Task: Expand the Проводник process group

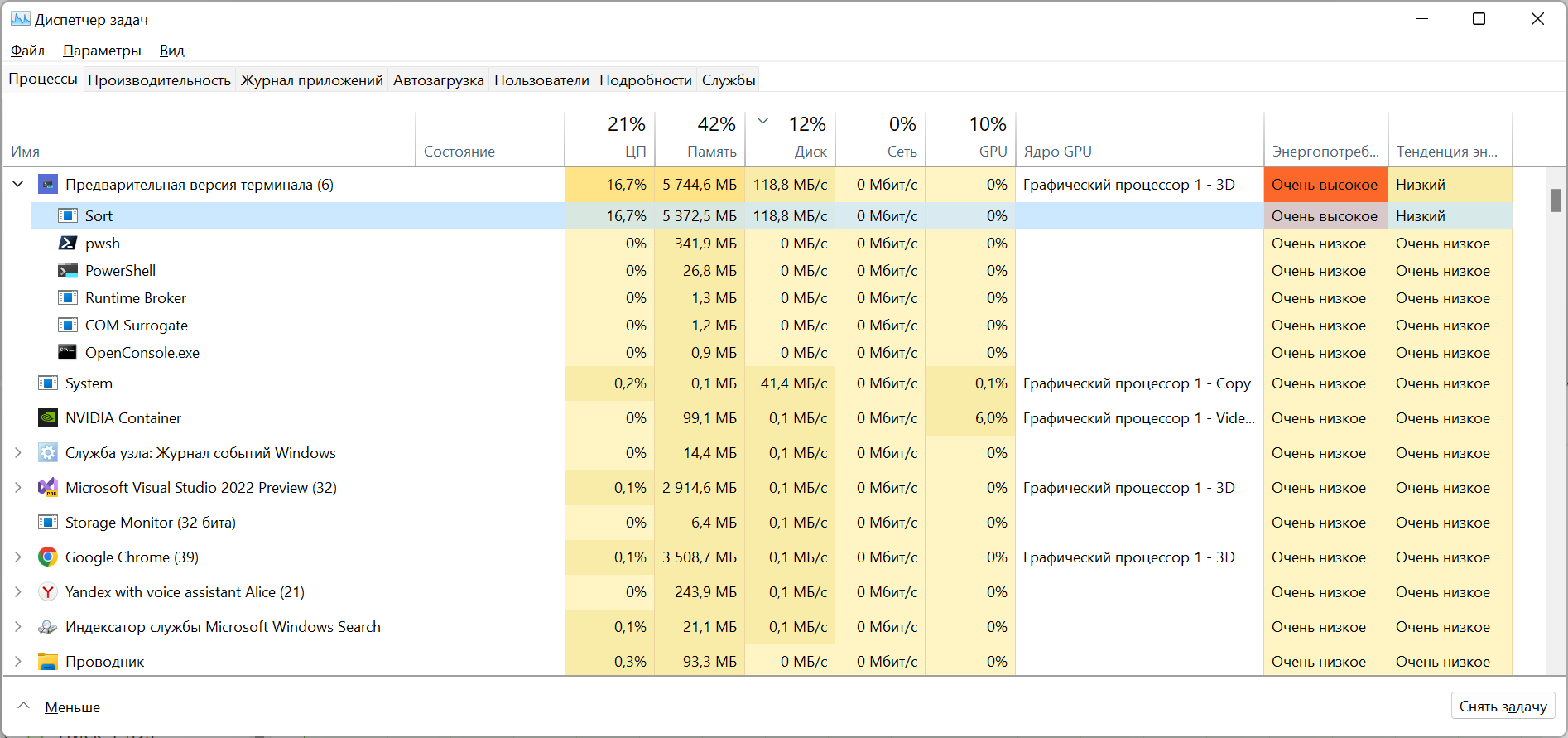Action: coord(18,661)
